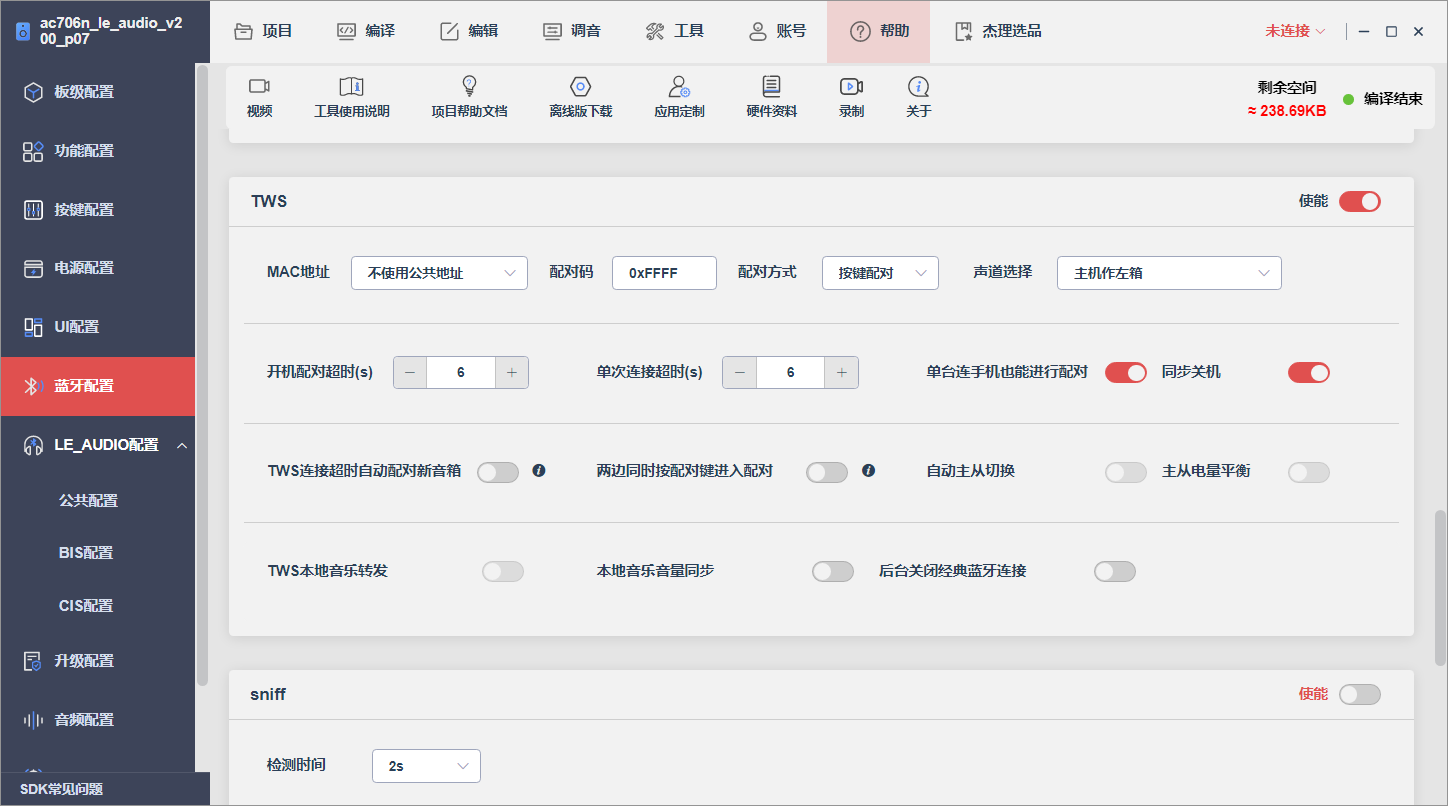Open the 声道选择 dropdown
Viewport: 1448px width, 806px height.
1169,273
